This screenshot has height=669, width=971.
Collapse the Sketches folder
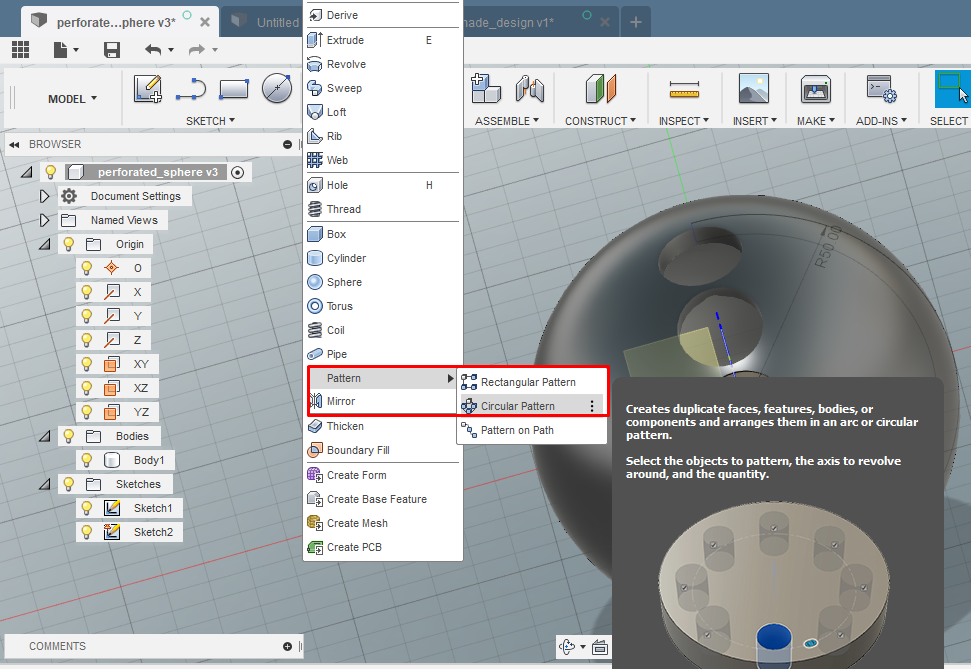click(x=44, y=484)
